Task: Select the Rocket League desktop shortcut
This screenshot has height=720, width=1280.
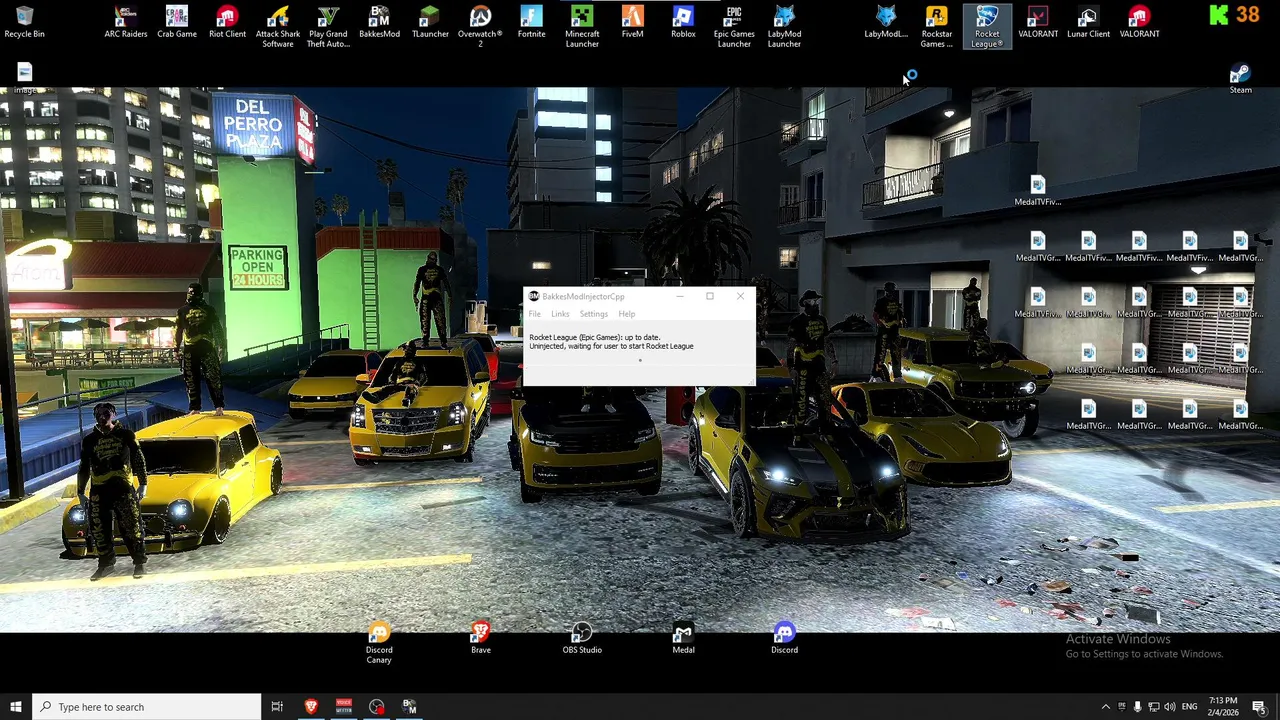Action: point(987,27)
